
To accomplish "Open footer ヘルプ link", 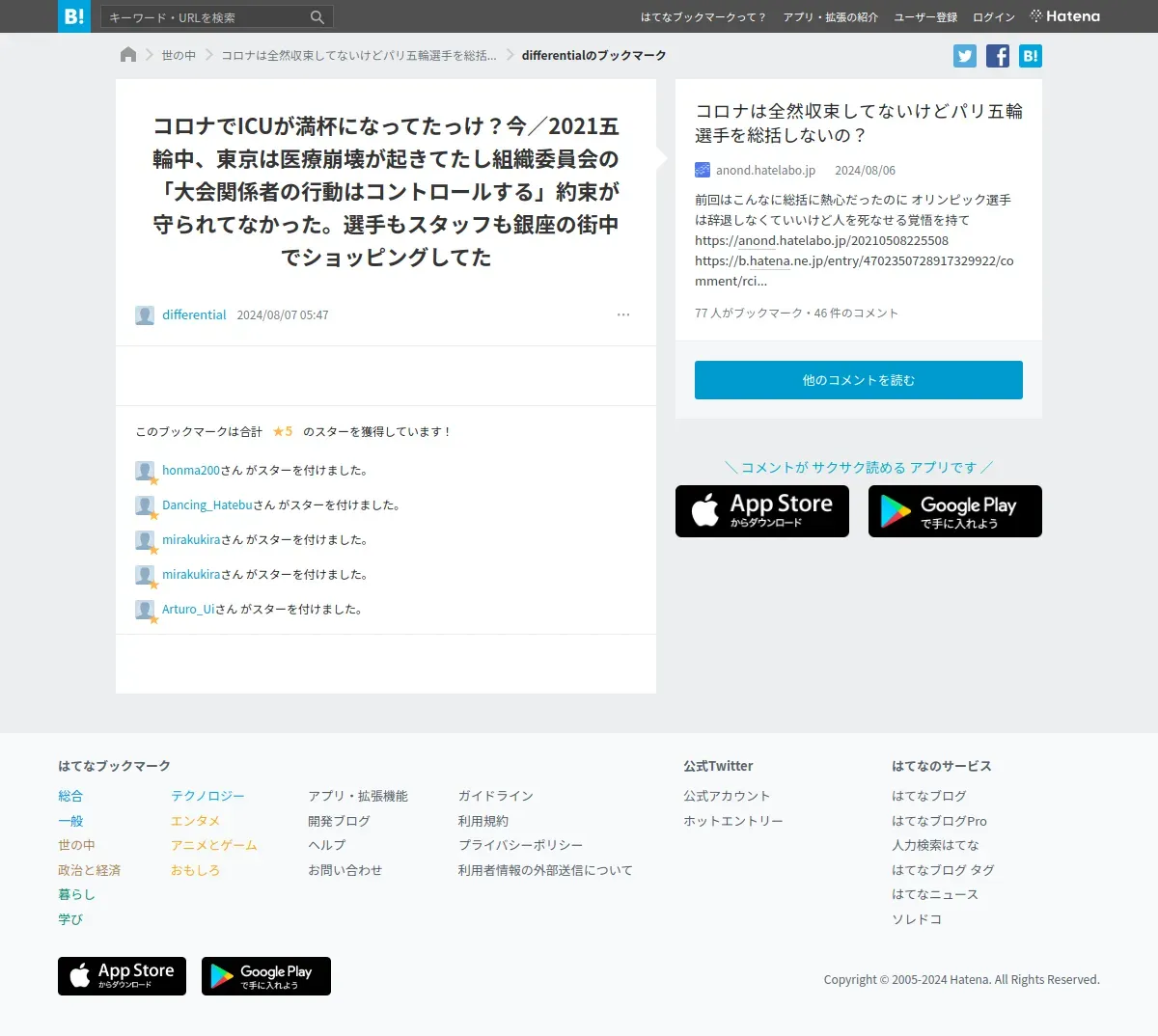I will pos(326,845).
